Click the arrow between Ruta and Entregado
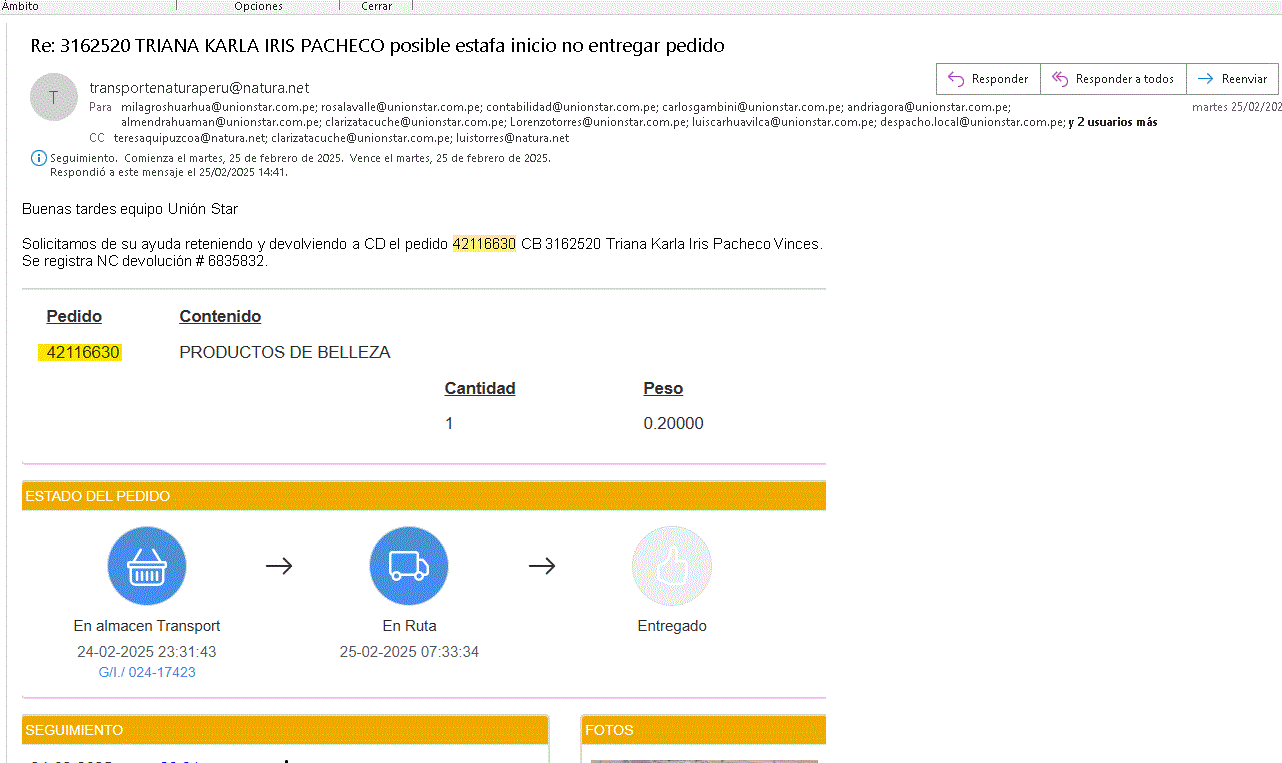 (542, 566)
